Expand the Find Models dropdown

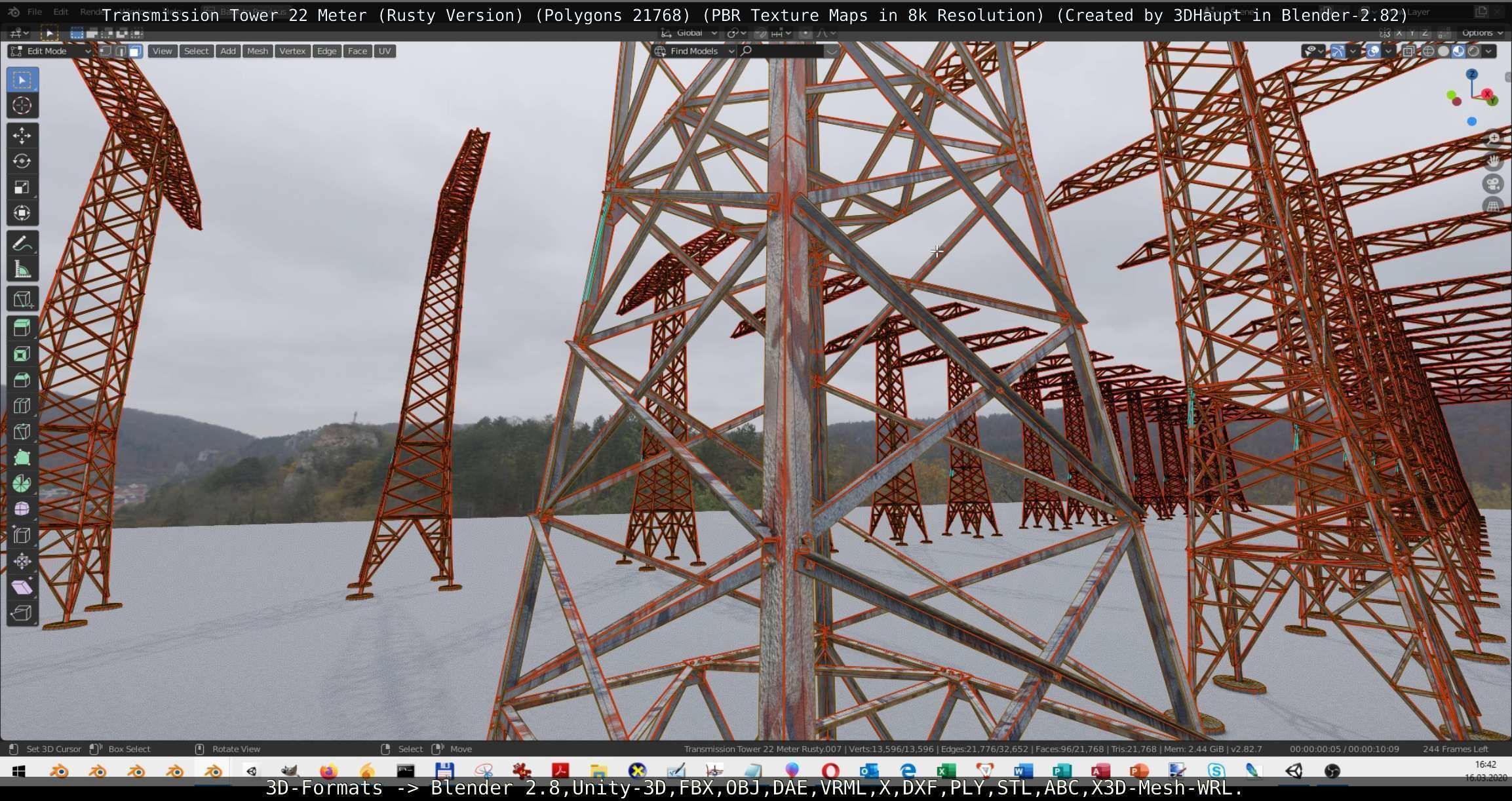click(x=694, y=51)
